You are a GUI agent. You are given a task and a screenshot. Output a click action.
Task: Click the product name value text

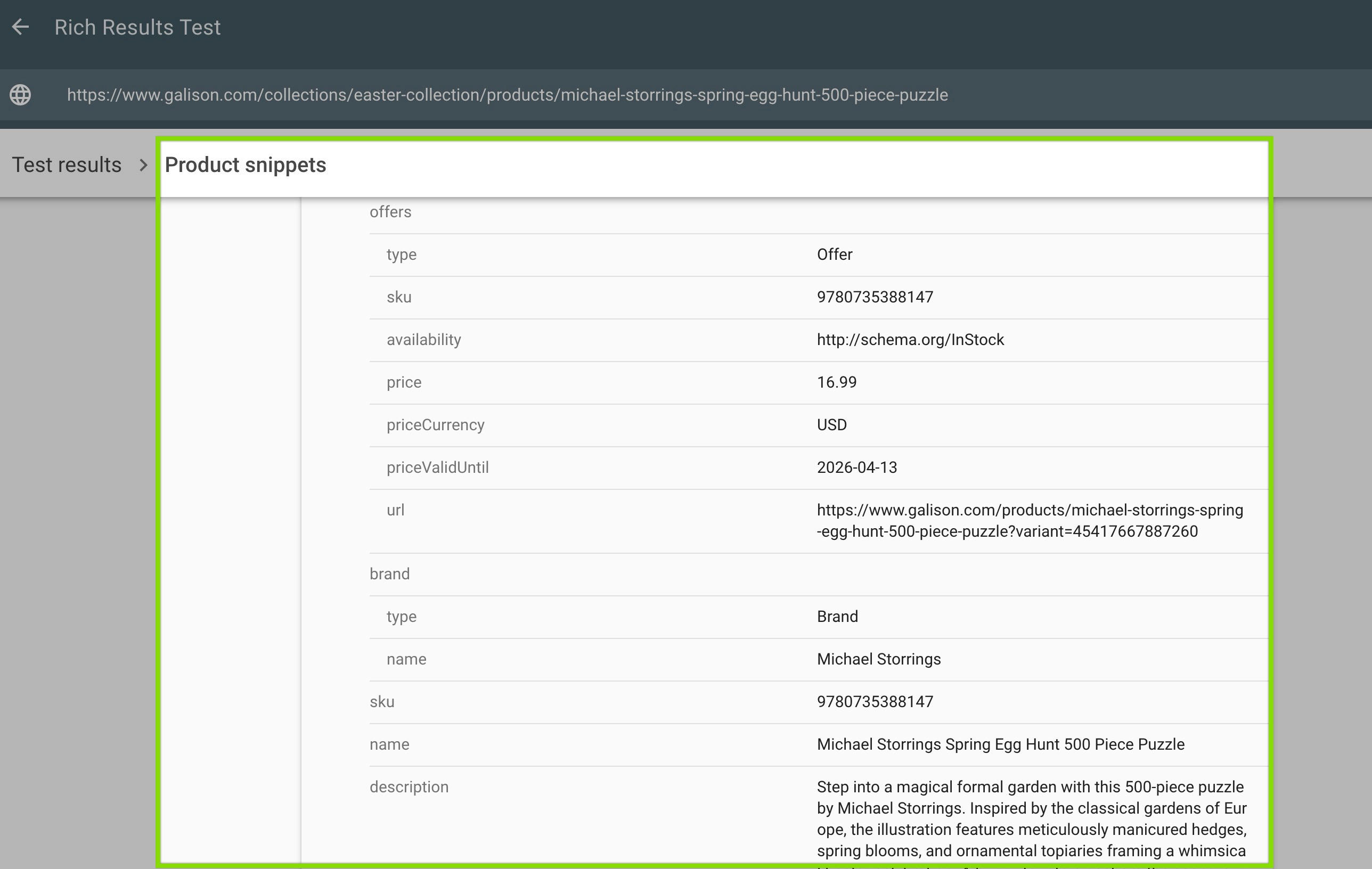click(x=1001, y=744)
